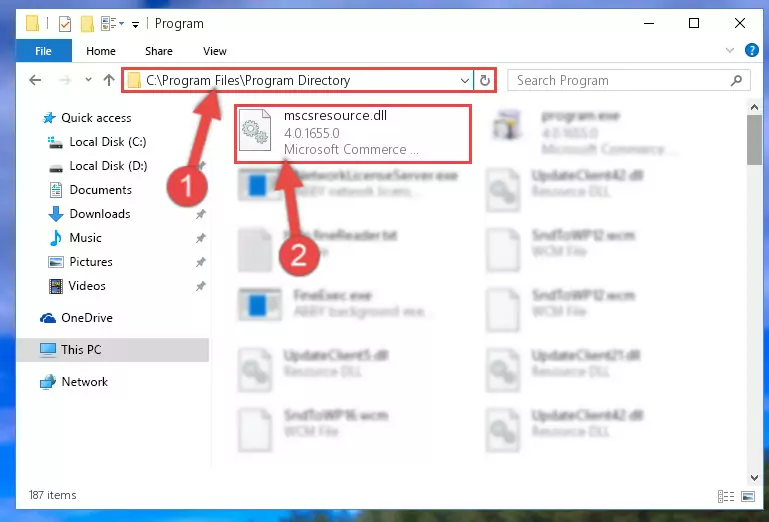
Task: Open the Home ribbon tab
Action: 101,51
